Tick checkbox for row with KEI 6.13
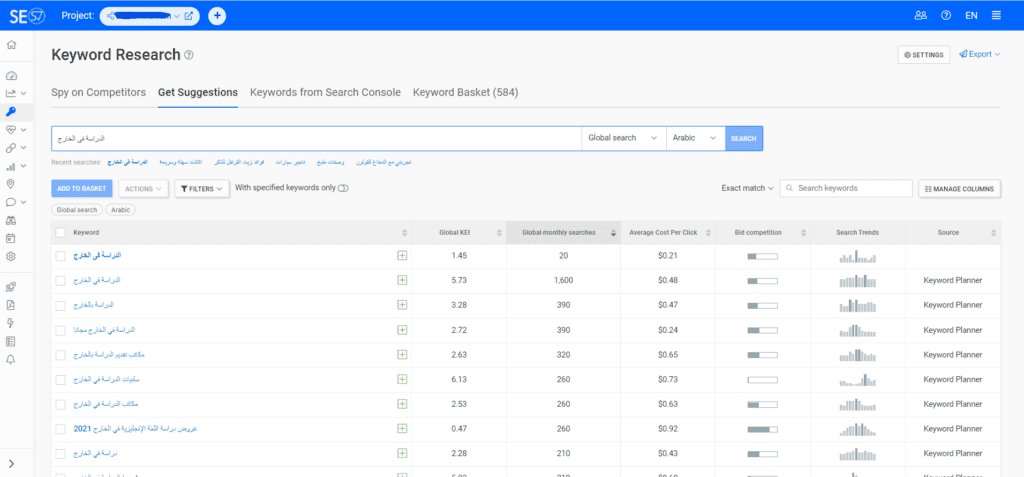This screenshot has width=1024, height=477. 61,380
